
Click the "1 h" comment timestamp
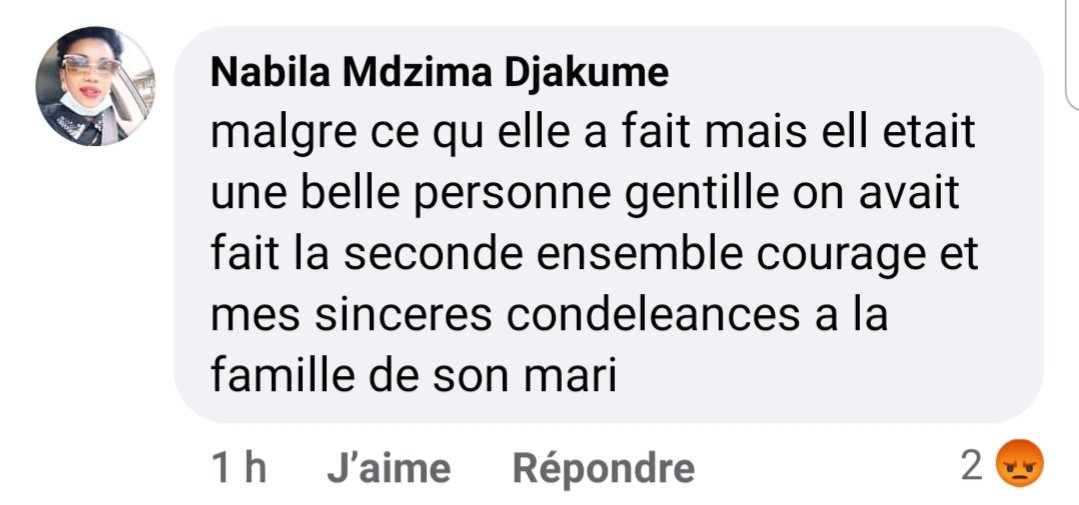pos(239,467)
